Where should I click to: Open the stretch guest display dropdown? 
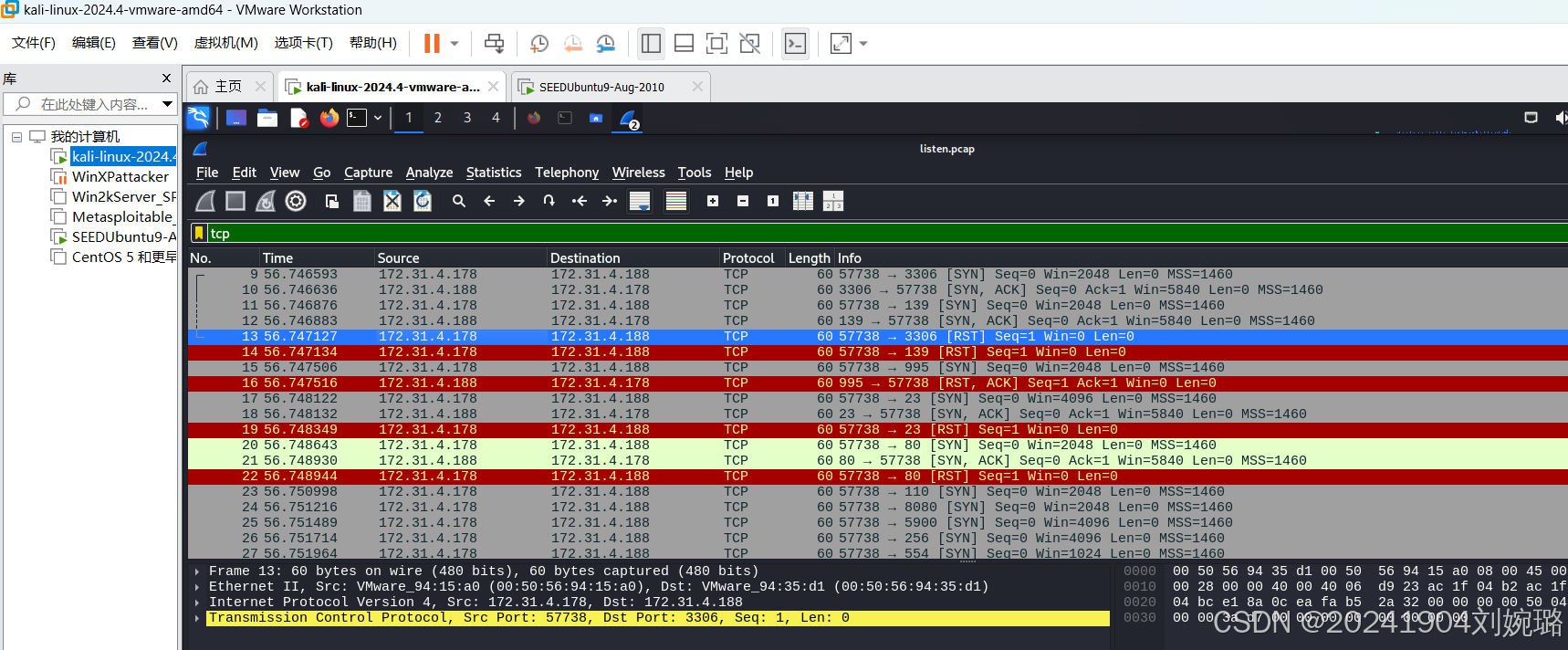pyautogui.click(x=863, y=43)
